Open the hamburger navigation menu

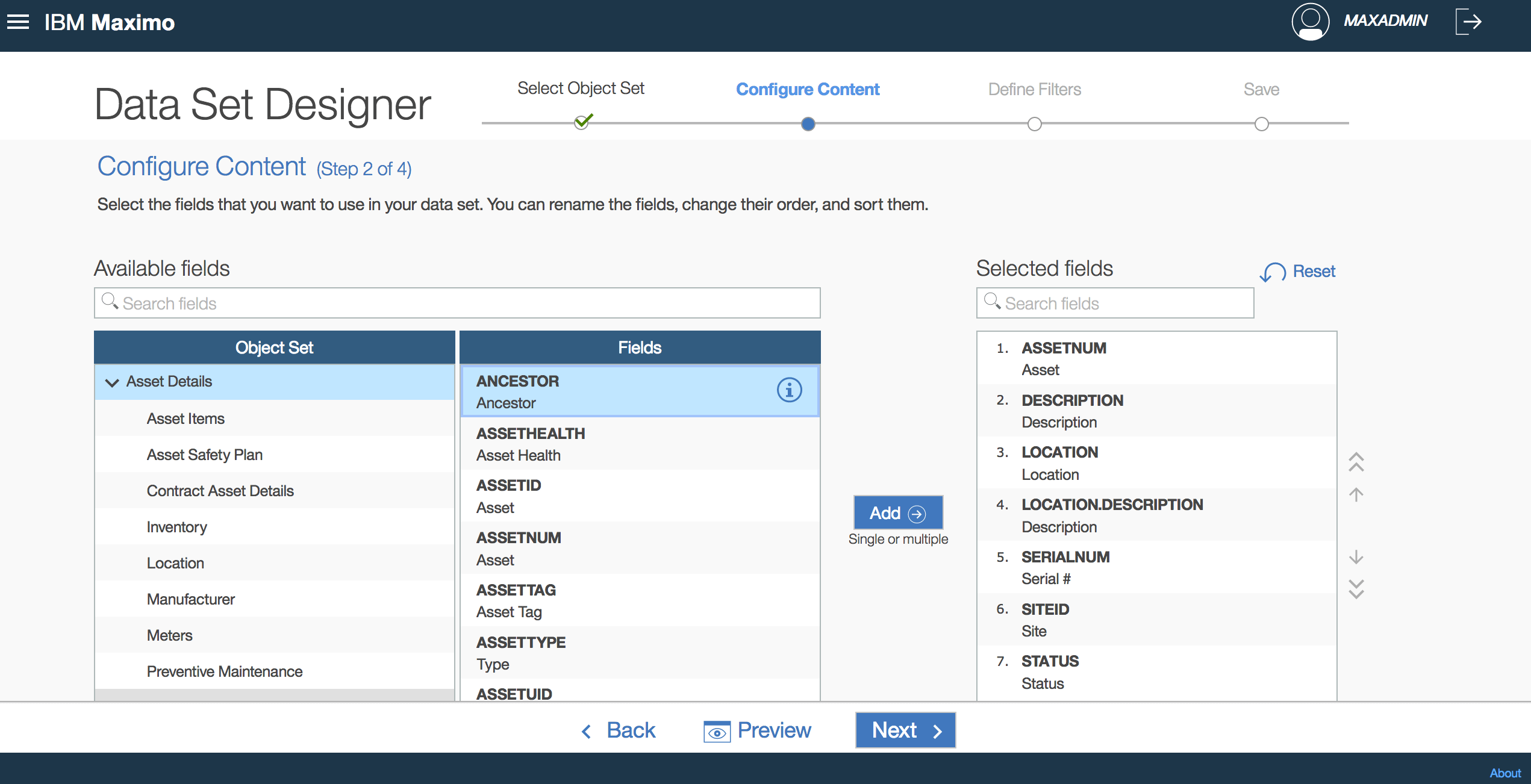[x=18, y=22]
